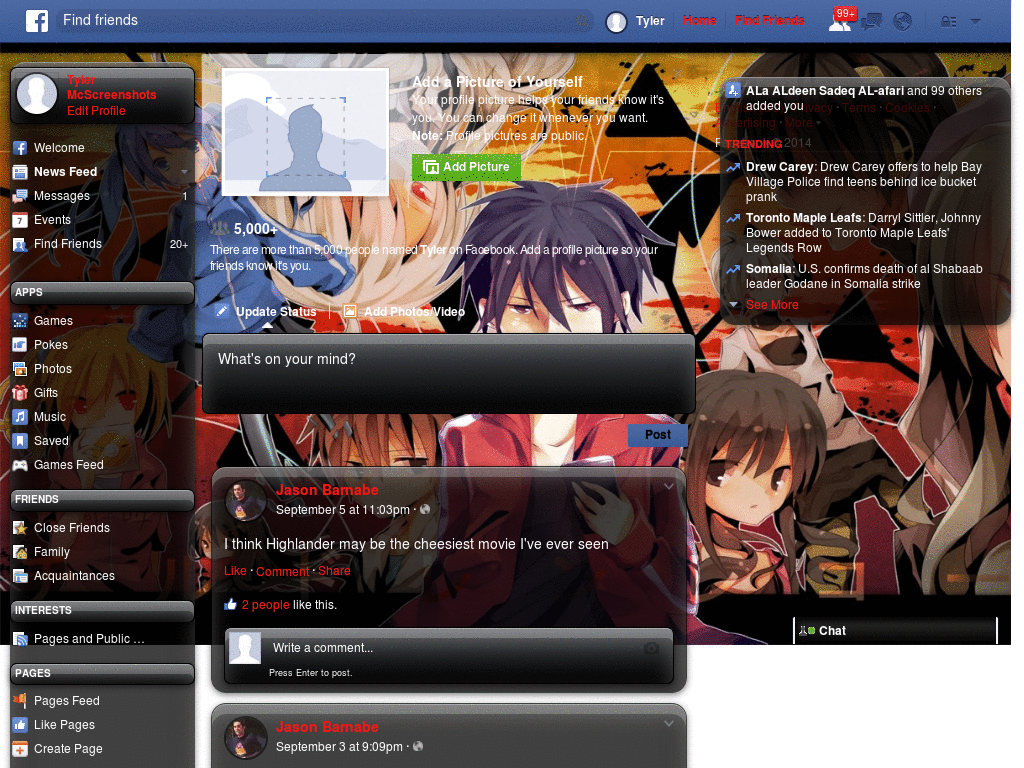Open Close Friends star icon
This screenshot has width=1024, height=768.
coord(20,528)
